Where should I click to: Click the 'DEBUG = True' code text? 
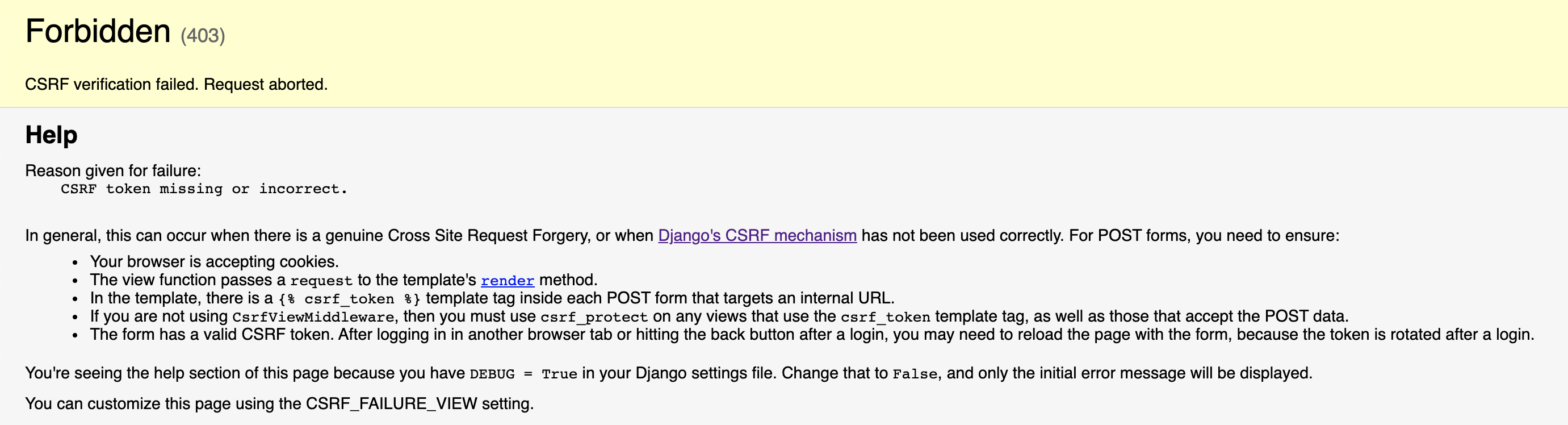pos(523,374)
